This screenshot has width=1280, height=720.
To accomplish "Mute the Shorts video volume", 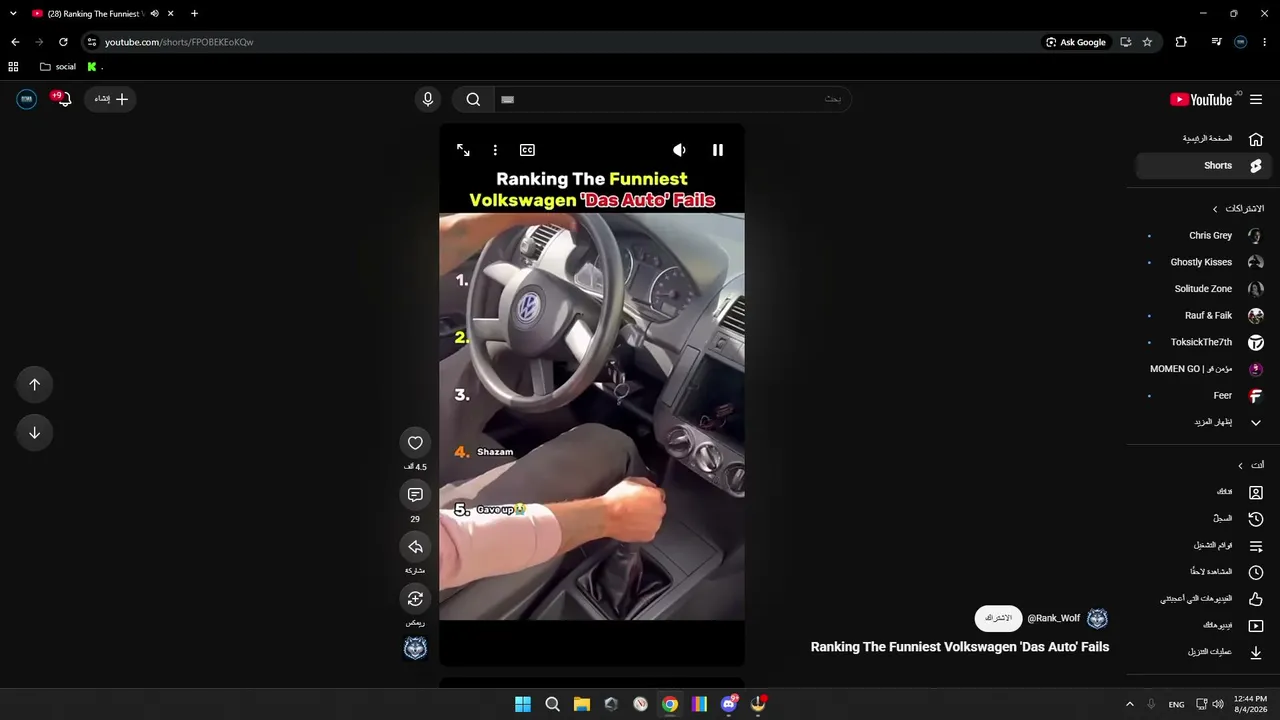I will 679,150.
